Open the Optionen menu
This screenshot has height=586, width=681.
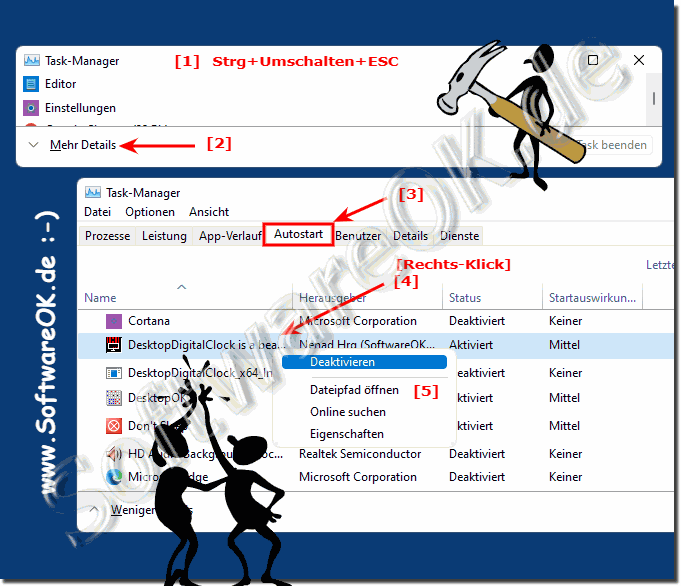150,212
